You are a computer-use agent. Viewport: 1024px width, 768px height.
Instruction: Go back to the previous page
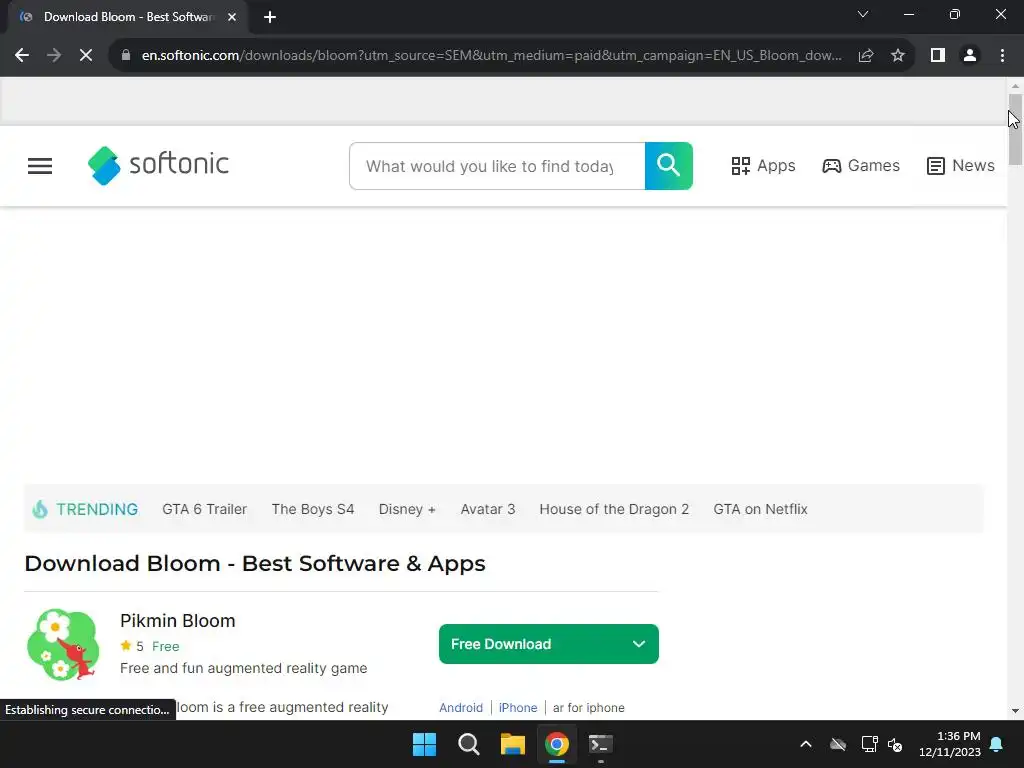click(22, 56)
